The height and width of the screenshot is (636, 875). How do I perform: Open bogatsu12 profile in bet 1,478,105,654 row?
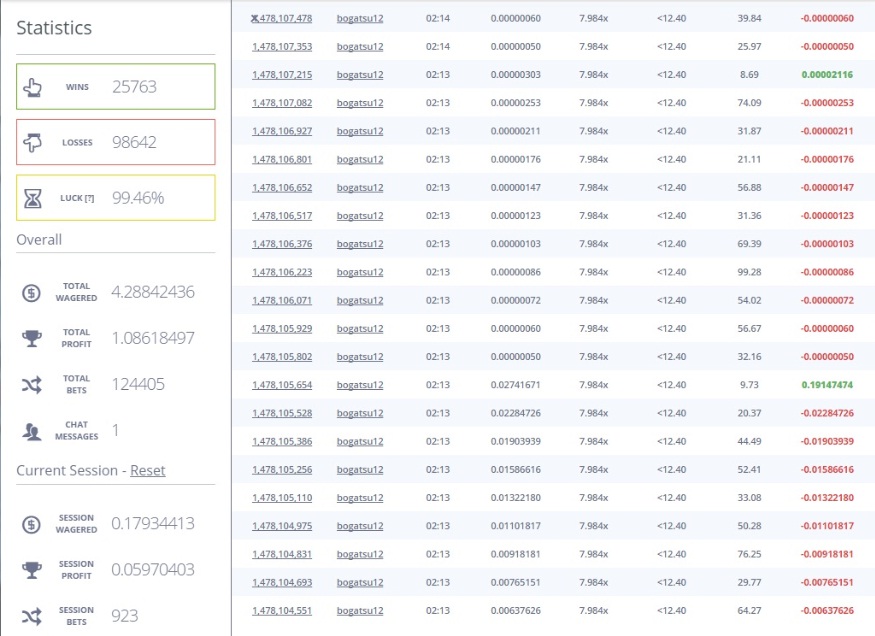(x=360, y=385)
